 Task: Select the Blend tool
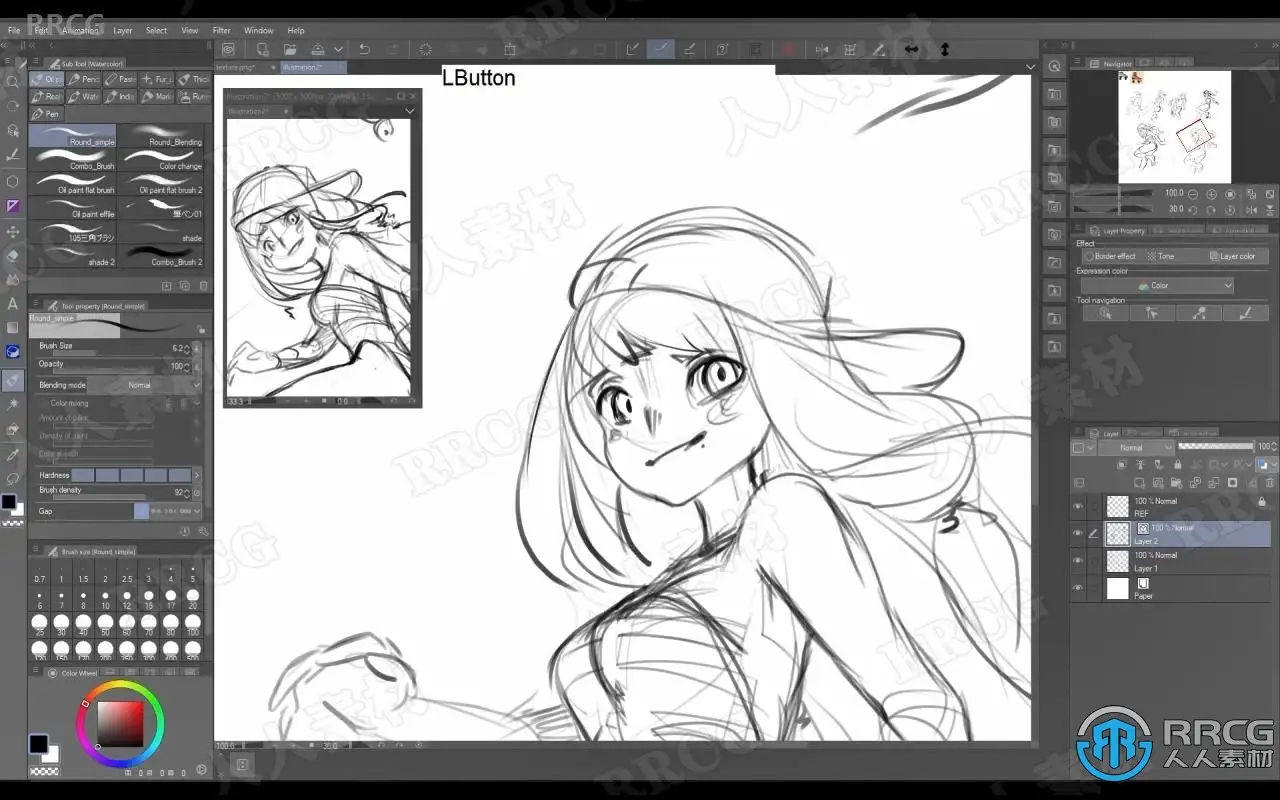pyautogui.click(x=12, y=279)
